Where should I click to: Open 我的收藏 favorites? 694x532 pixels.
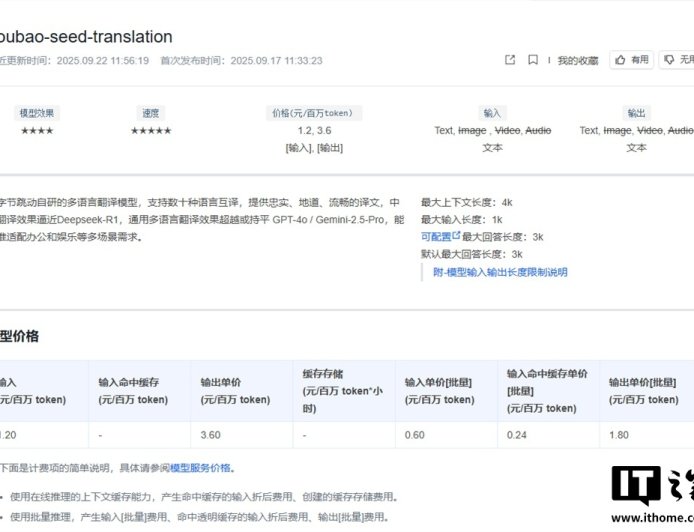pos(577,60)
